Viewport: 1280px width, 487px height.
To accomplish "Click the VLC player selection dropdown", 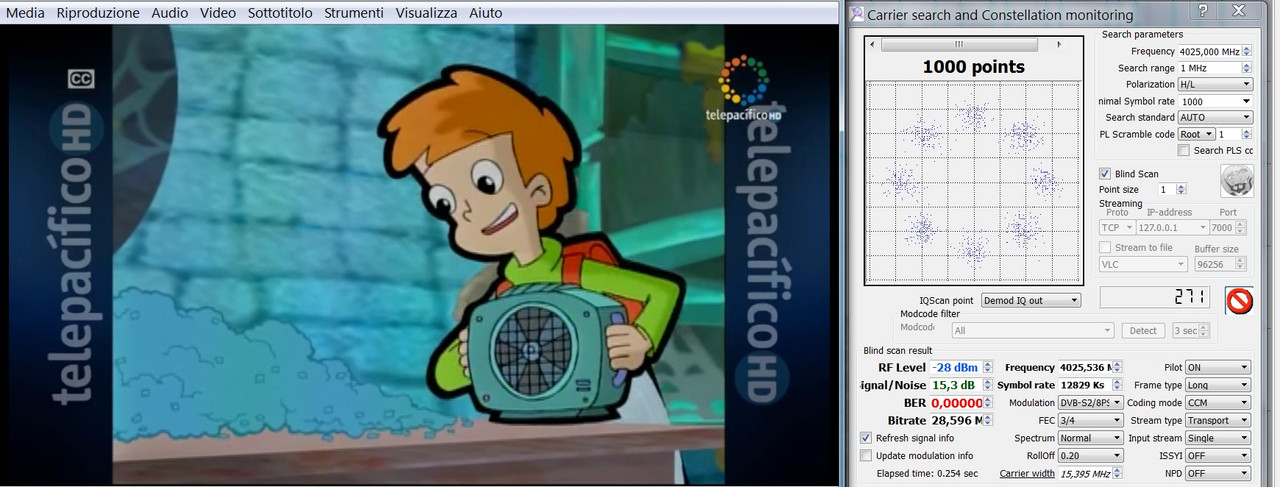I will [x=1143, y=264].
